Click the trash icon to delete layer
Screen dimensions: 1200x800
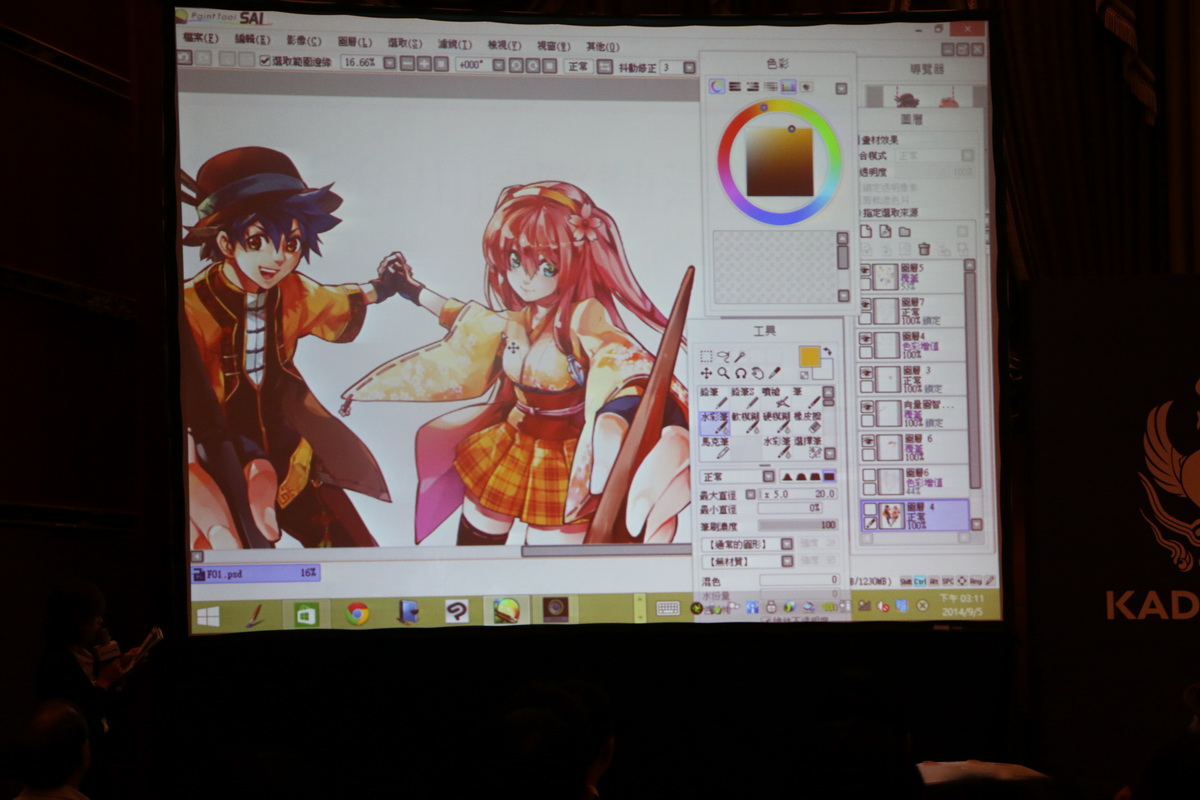[924, 249]
